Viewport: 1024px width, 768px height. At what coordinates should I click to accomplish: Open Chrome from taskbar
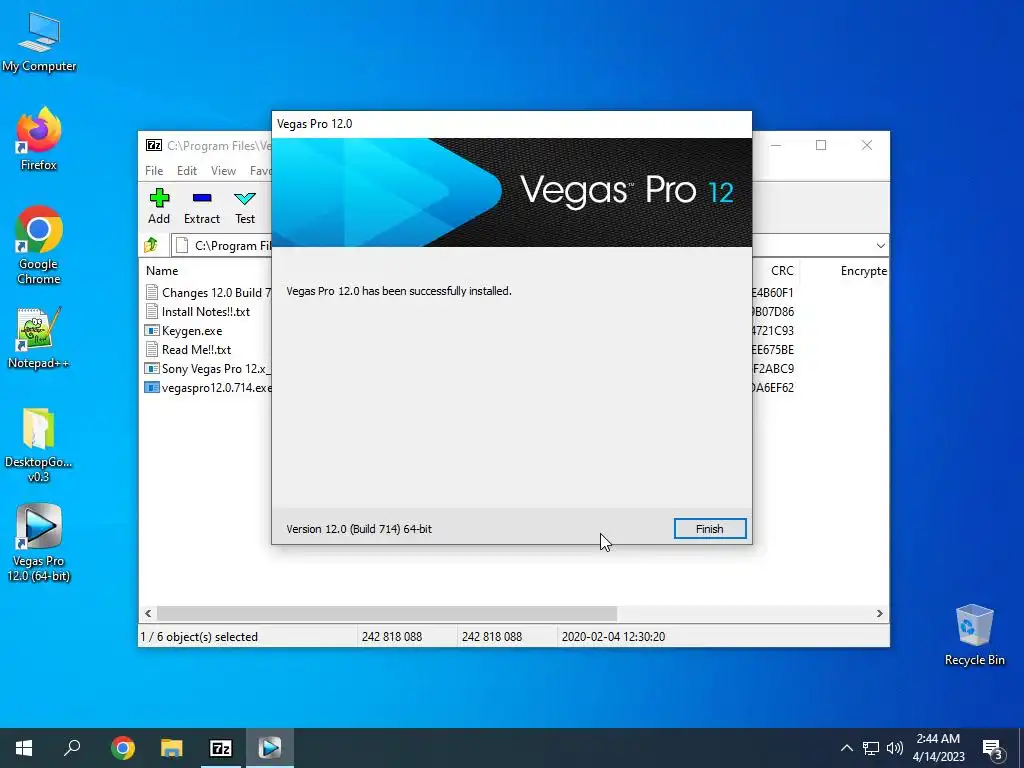[122, 748]
